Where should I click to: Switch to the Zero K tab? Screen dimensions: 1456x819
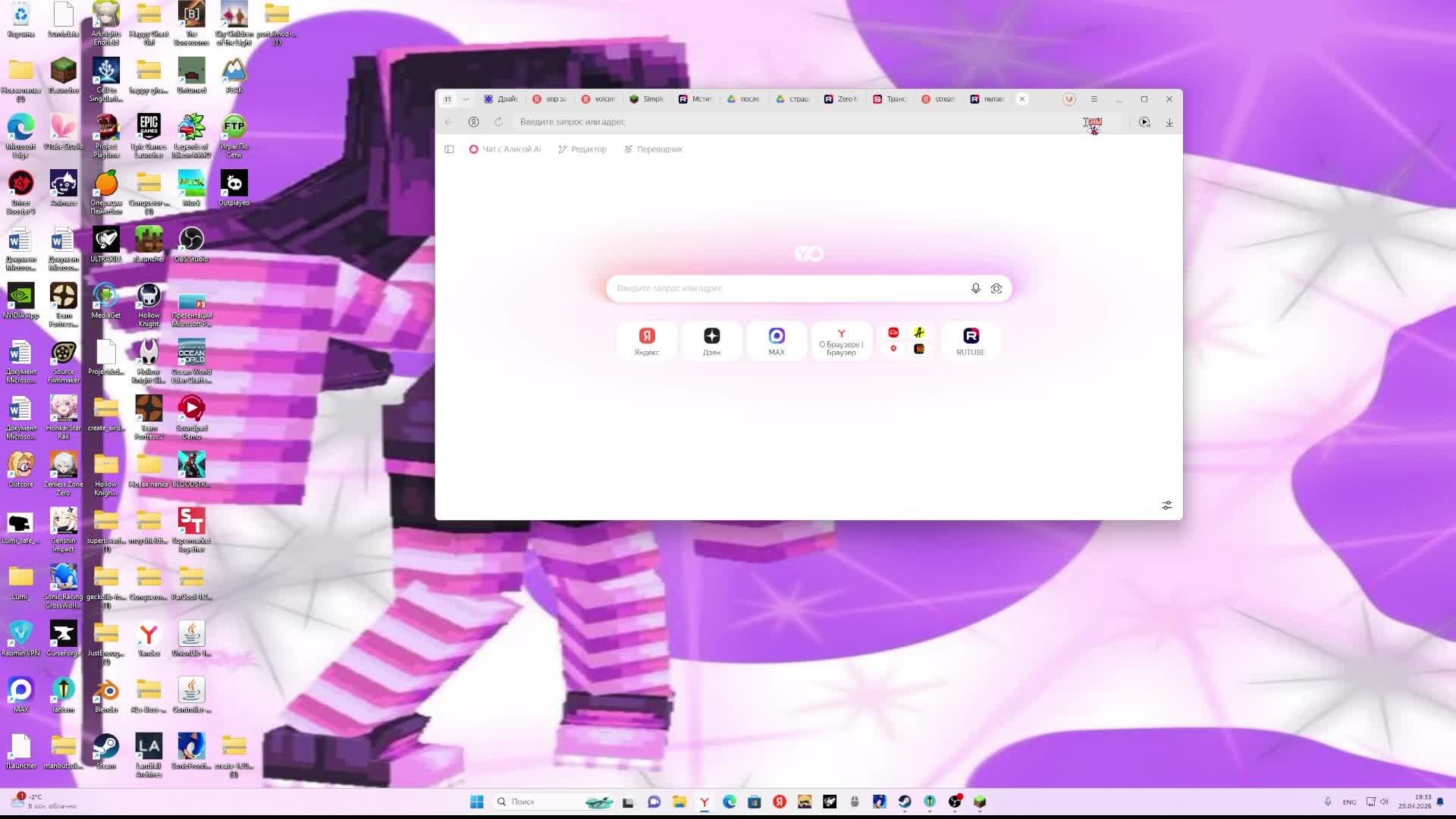tap(841, 99)
